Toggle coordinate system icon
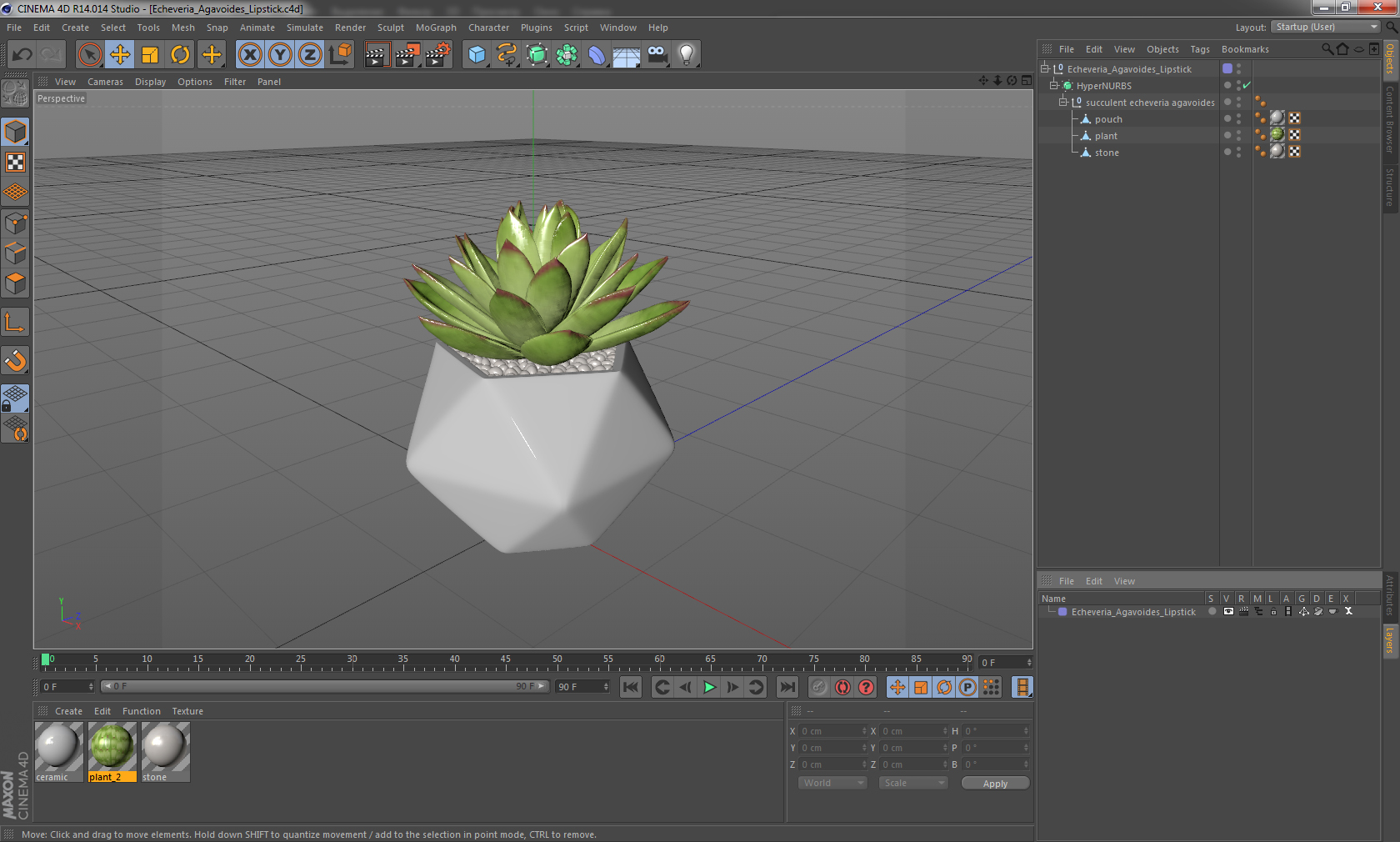1400x842 pixels. coord(340,55)
